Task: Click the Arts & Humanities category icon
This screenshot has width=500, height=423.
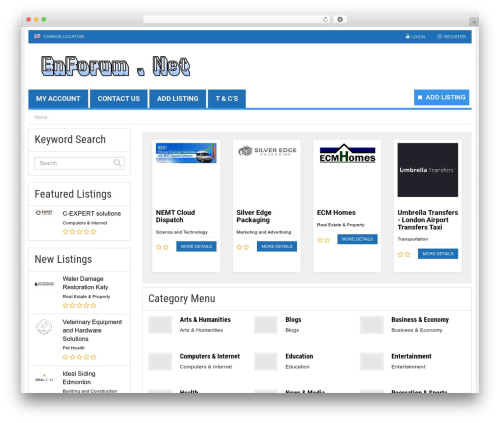Action: 160,325
